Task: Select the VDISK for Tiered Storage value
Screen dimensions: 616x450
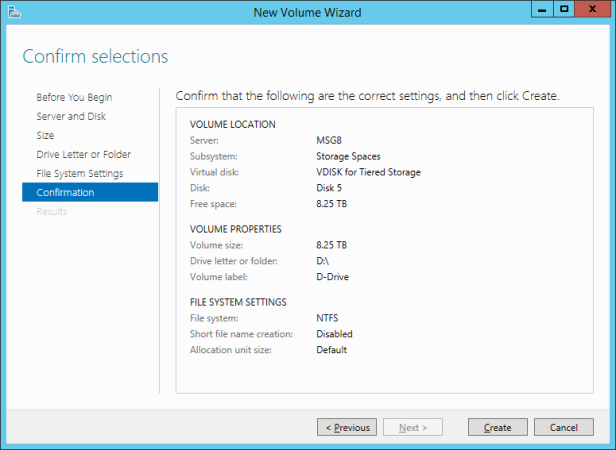Action: click(x=368, y=172)
